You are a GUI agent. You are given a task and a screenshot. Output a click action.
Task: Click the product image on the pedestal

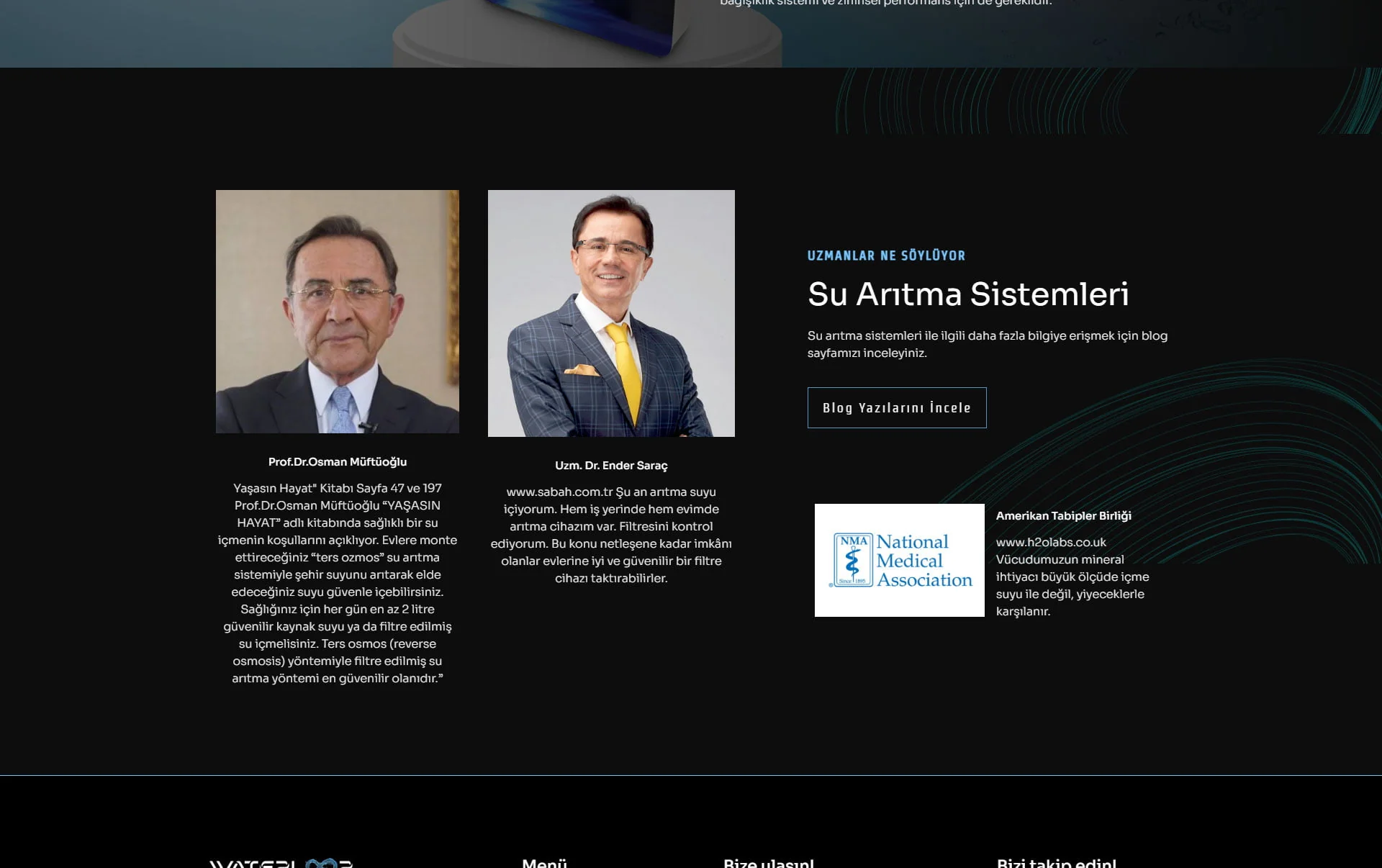click(x=590, y=22)
